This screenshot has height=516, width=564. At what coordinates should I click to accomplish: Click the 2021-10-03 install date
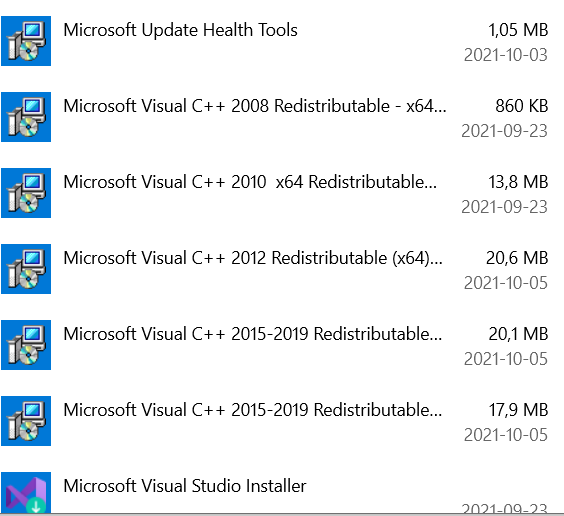coord(505,55)
